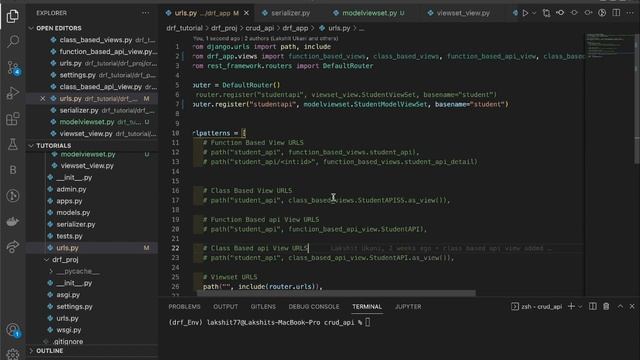The image size is (640, 360).
Task: Open the Extensions view
Action: (13, 119)
